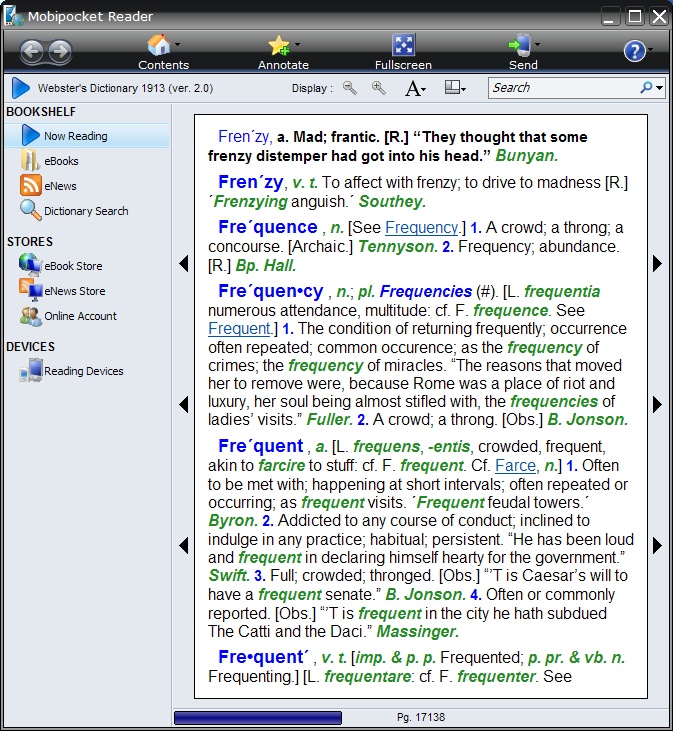Screen dimensions: 673x731
Task: Click the Fre´quent adjective headword
Action: pyautogui.click(x=261, y=446)
